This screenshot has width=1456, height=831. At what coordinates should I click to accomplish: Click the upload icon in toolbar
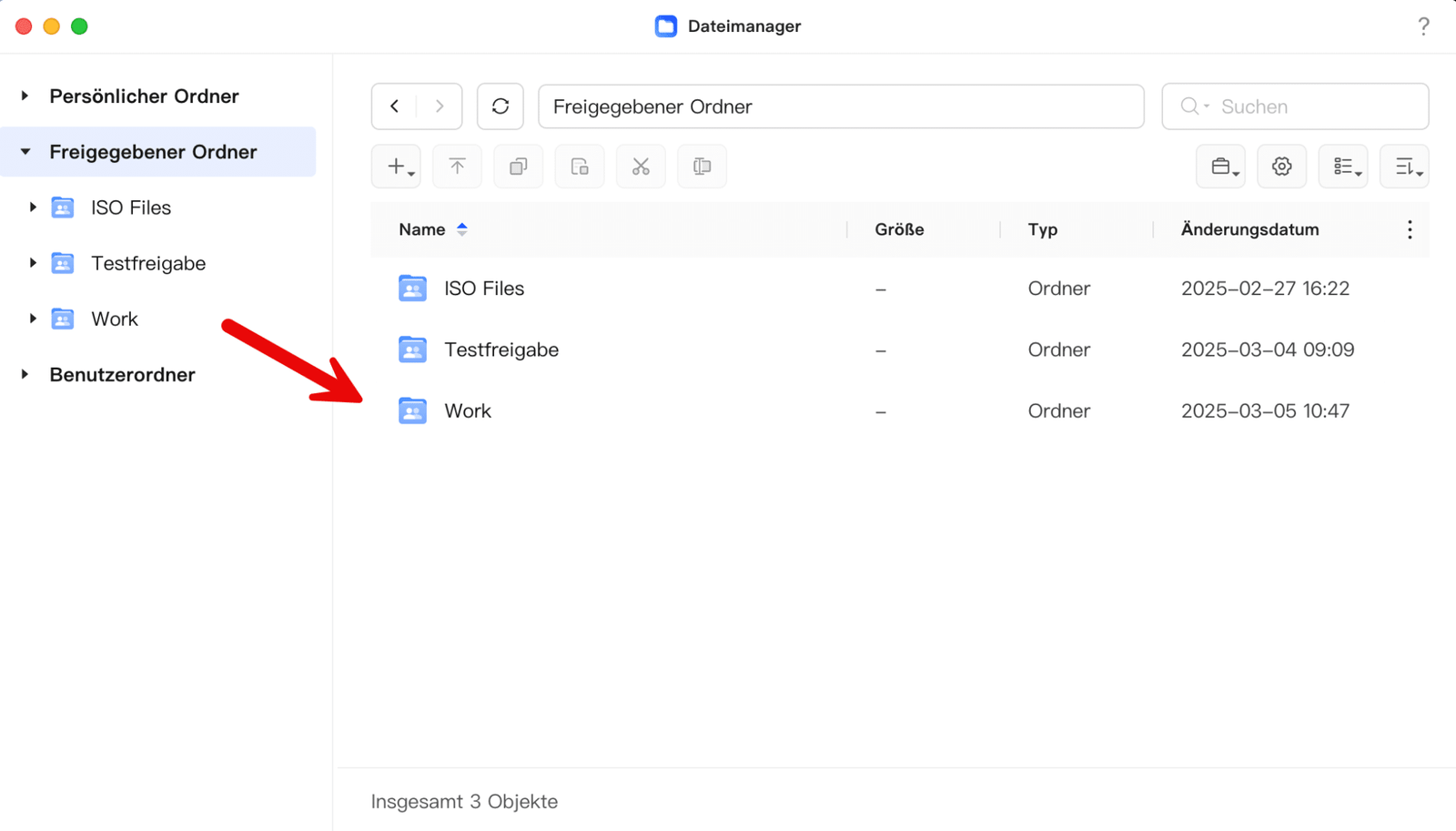click(457, 167)
